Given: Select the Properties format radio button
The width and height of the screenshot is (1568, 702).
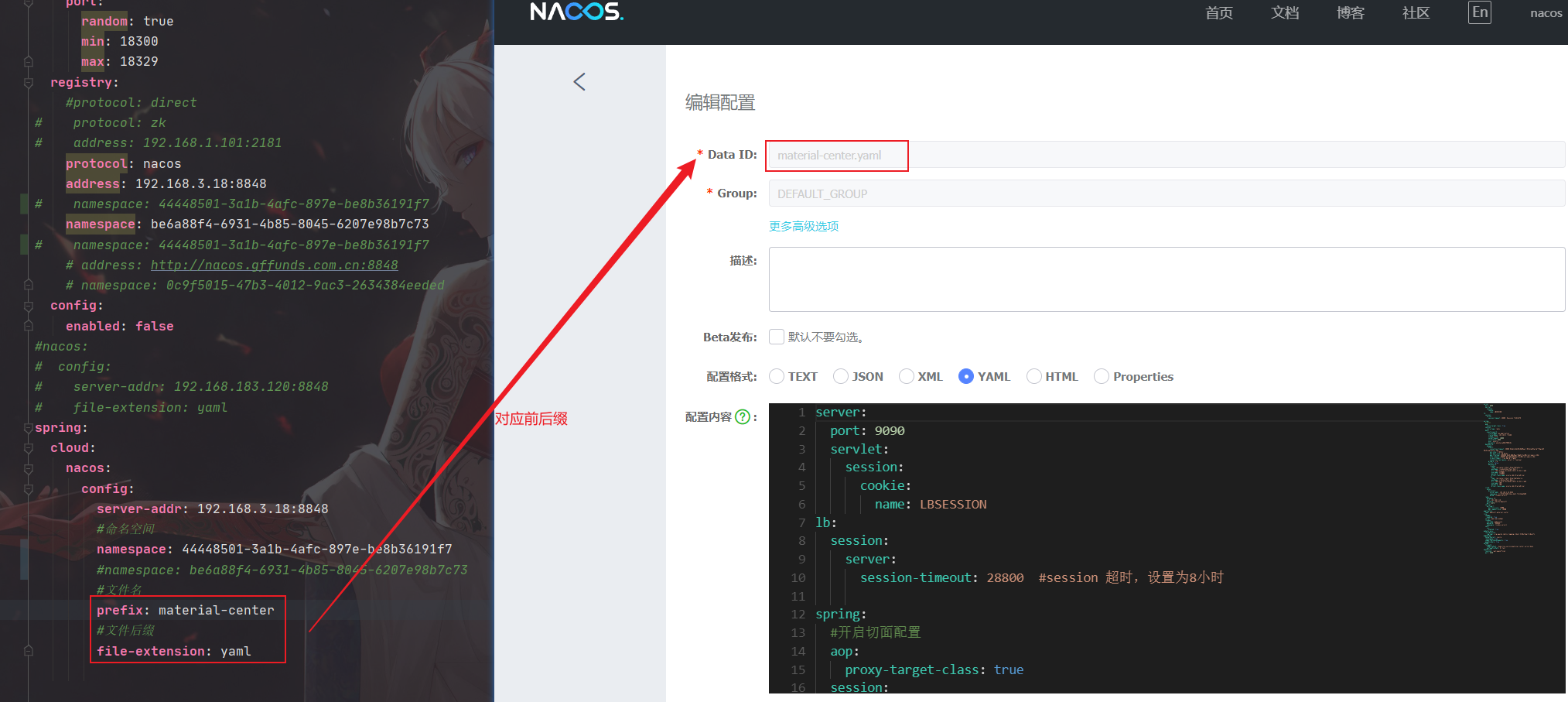Looking at the screenshot, I should tap(1102, 376).
